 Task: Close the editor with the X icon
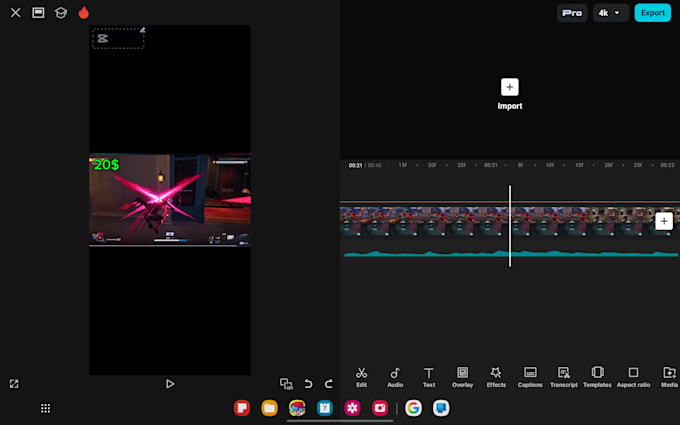point(16,13)
